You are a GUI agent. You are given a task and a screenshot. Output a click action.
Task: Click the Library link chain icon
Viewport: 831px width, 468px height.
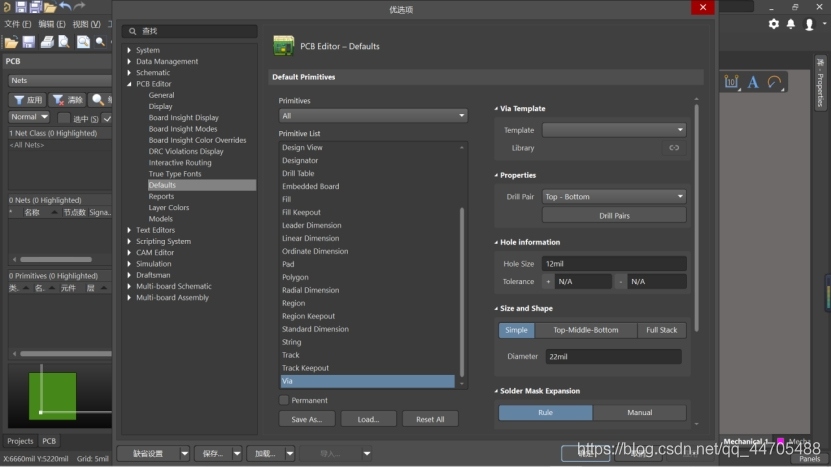click(x=674, y=148)
